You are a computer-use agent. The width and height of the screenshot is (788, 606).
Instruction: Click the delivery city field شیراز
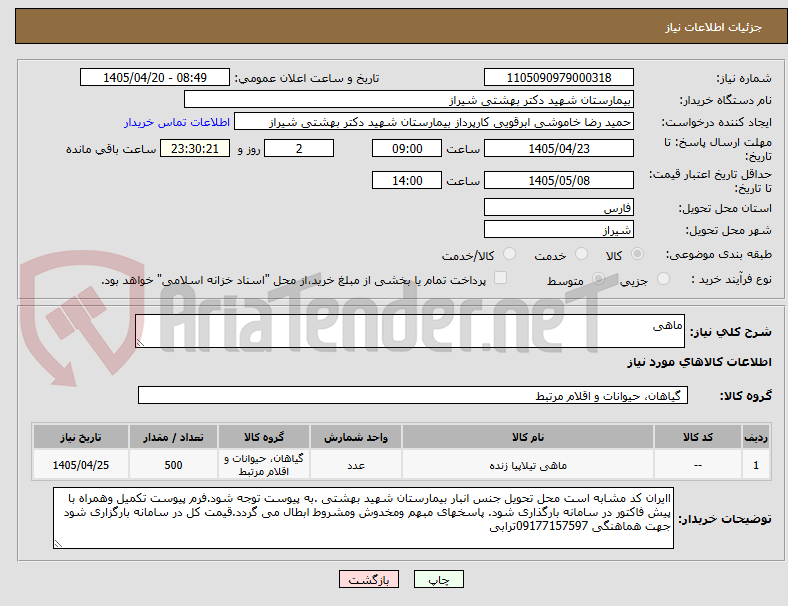[558, 230]
